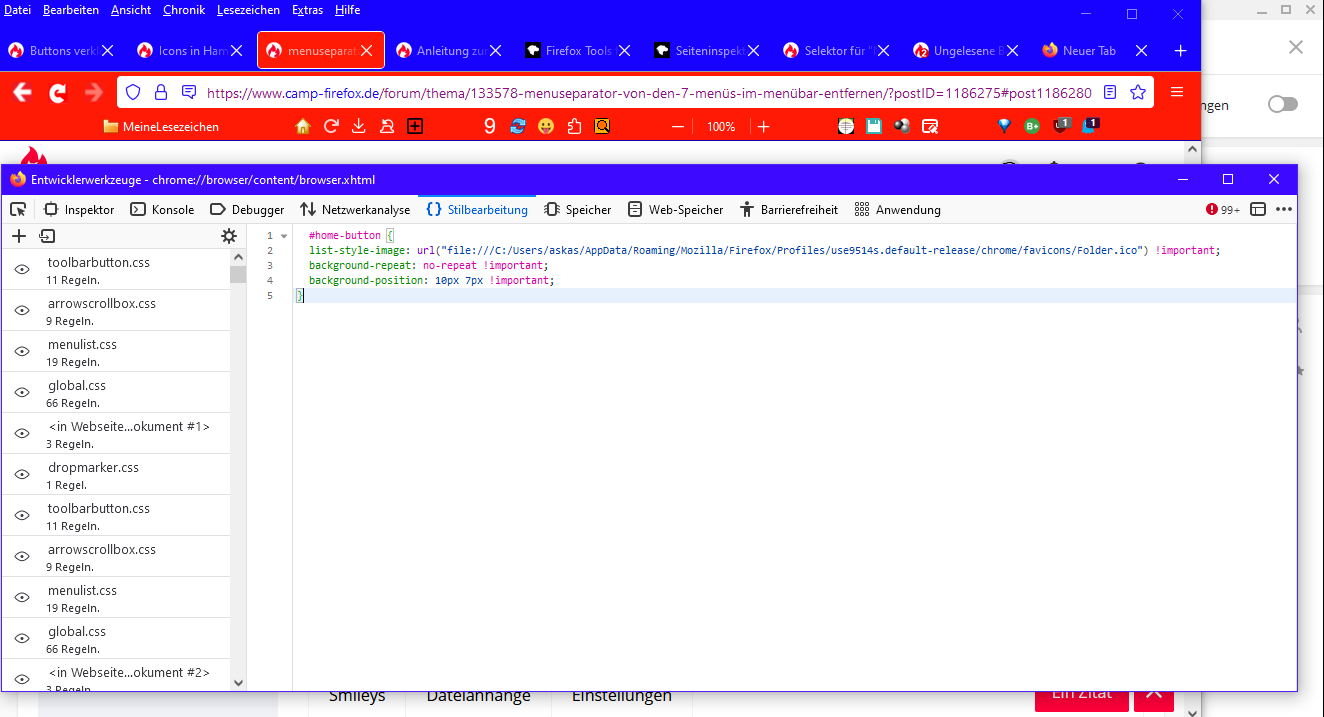Open style editor options gear menu
The image size is (1324, 717).
(x=229, y=236)
